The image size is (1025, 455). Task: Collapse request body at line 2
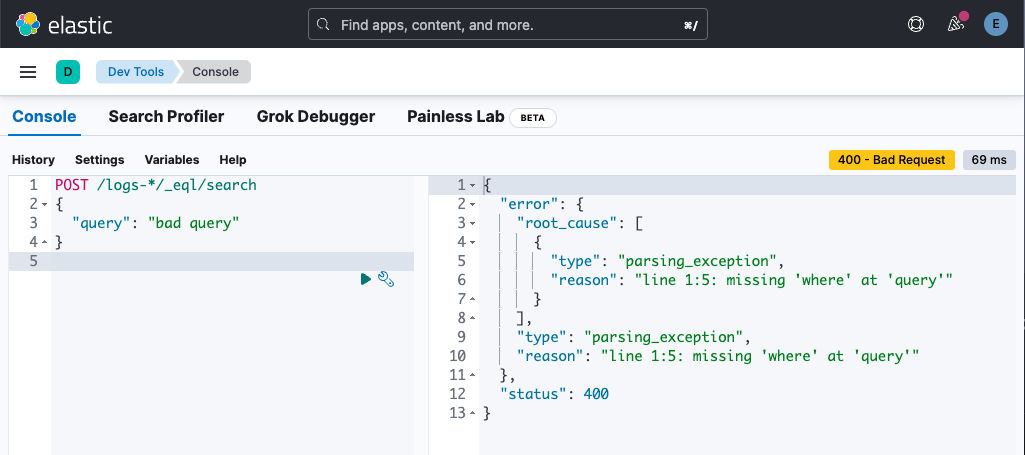tap(45, 204)
